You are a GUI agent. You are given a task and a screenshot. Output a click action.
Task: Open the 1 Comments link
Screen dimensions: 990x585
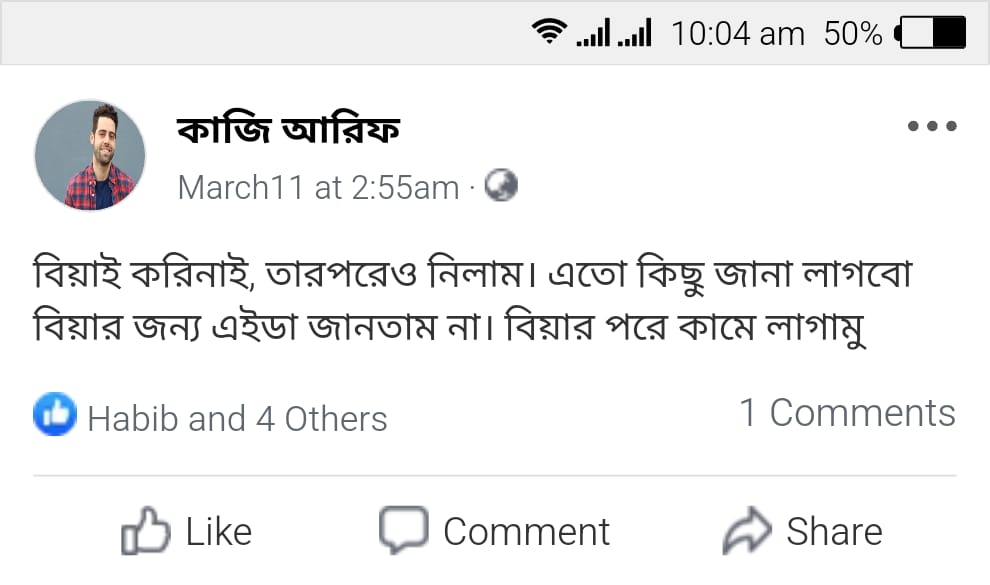pos(847,413)
